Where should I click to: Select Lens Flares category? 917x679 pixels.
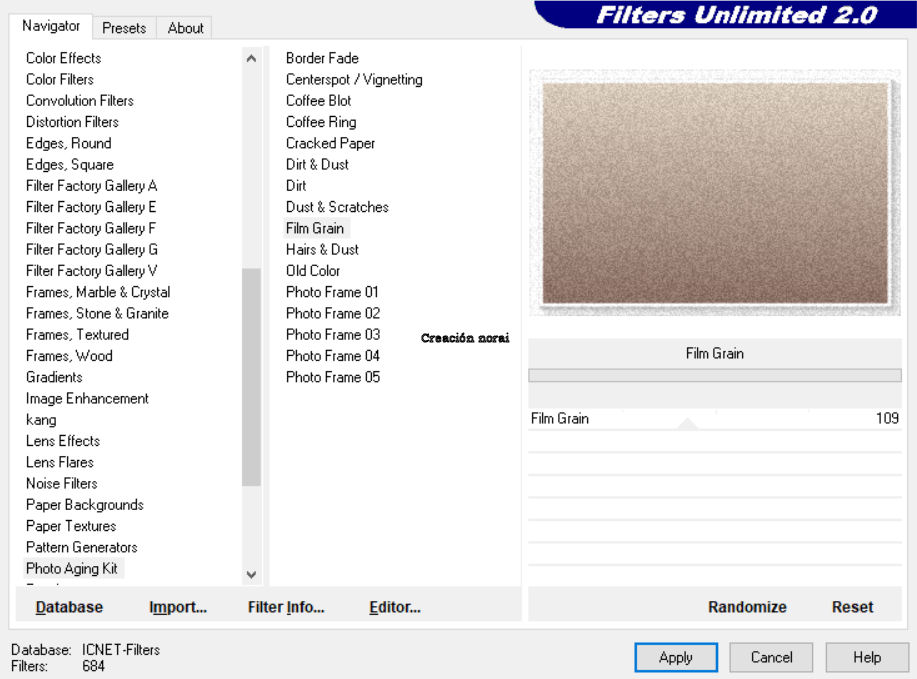point(60,462)
